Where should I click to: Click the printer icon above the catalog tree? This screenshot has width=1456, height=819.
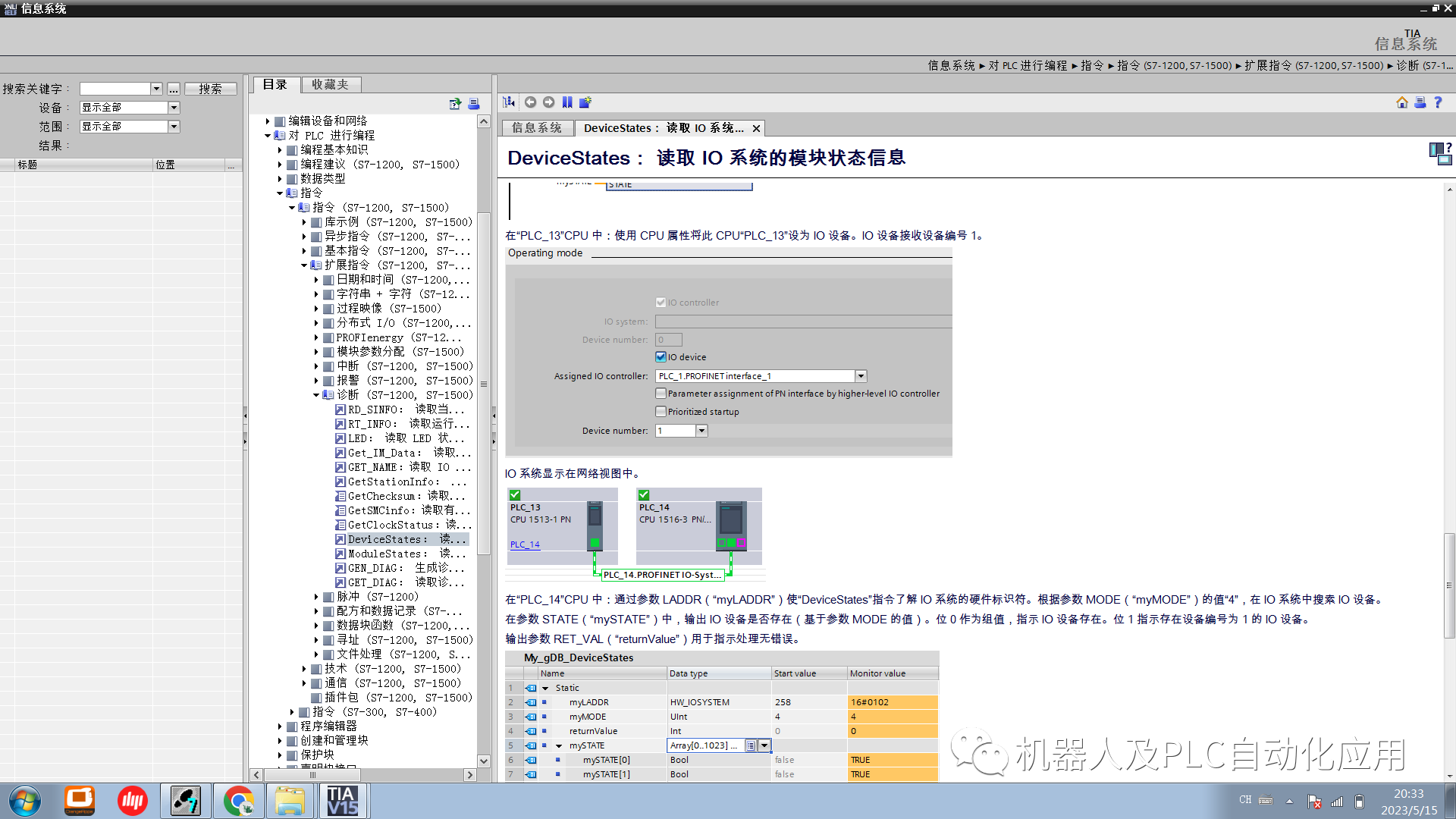coord(474,104)
